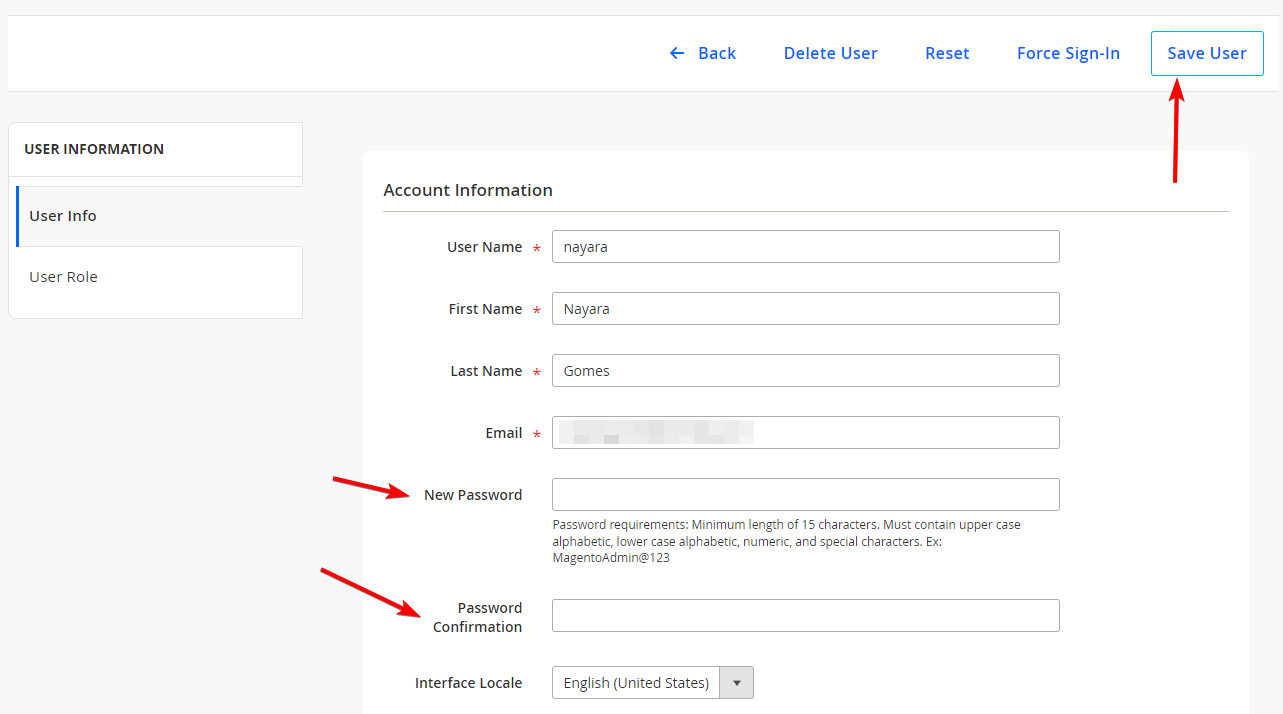
Task: Click the password requirements hint text
Action: click(x=787, y=541)
